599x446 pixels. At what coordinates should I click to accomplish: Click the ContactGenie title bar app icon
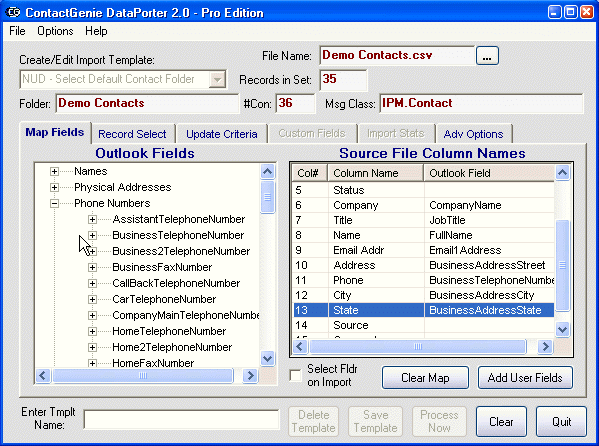point(13,12)
